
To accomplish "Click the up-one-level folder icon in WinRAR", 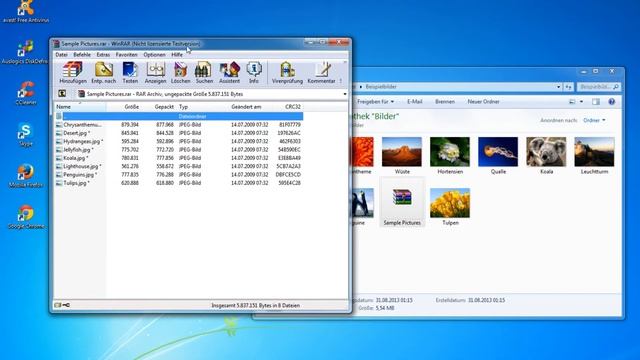I will pyautogui.click(x=62, y=94).
